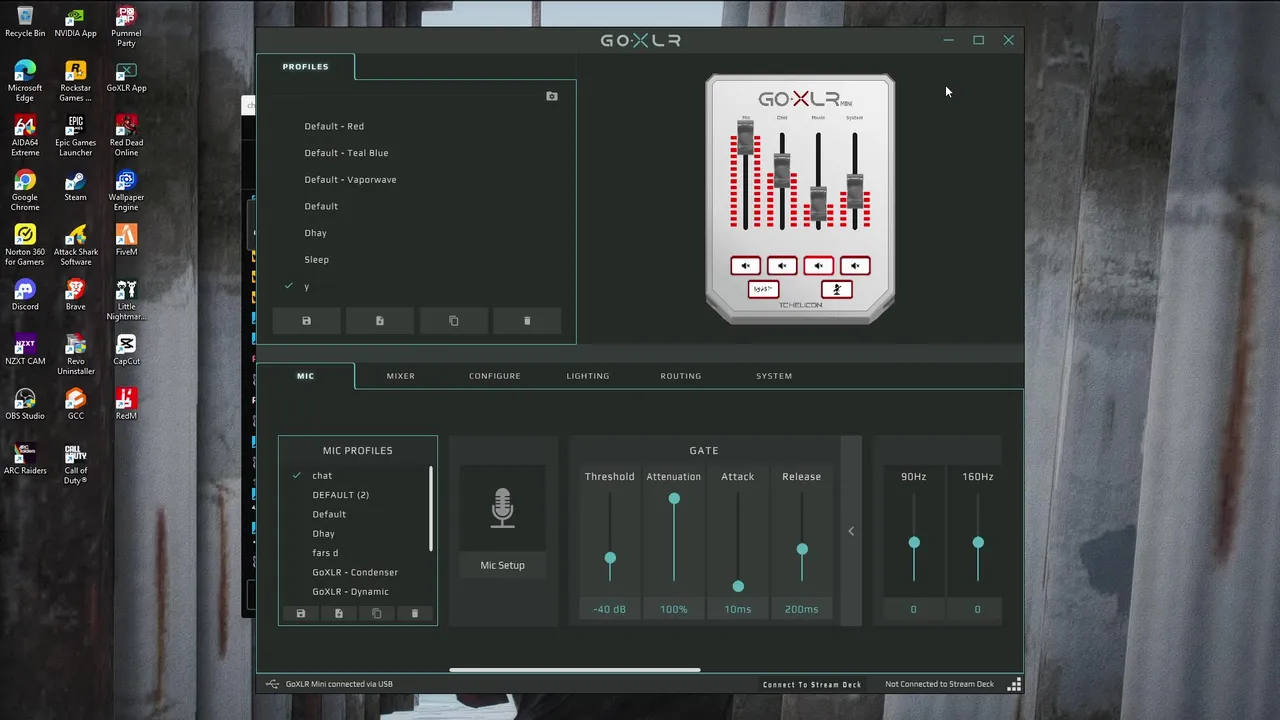Toggle the Mic channel mute button on mixer
The image size is (1280, 720).
(x=745, y=265)
